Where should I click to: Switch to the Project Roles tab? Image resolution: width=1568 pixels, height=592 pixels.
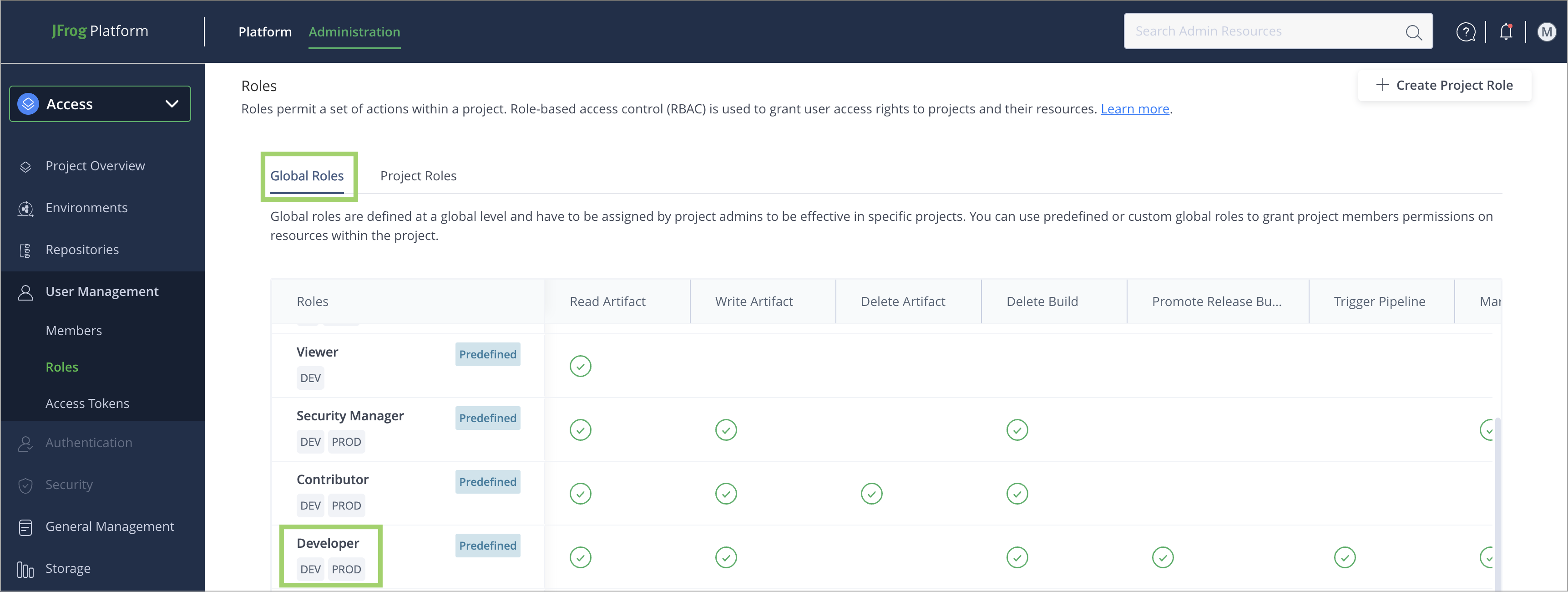(x=418, y=176)
